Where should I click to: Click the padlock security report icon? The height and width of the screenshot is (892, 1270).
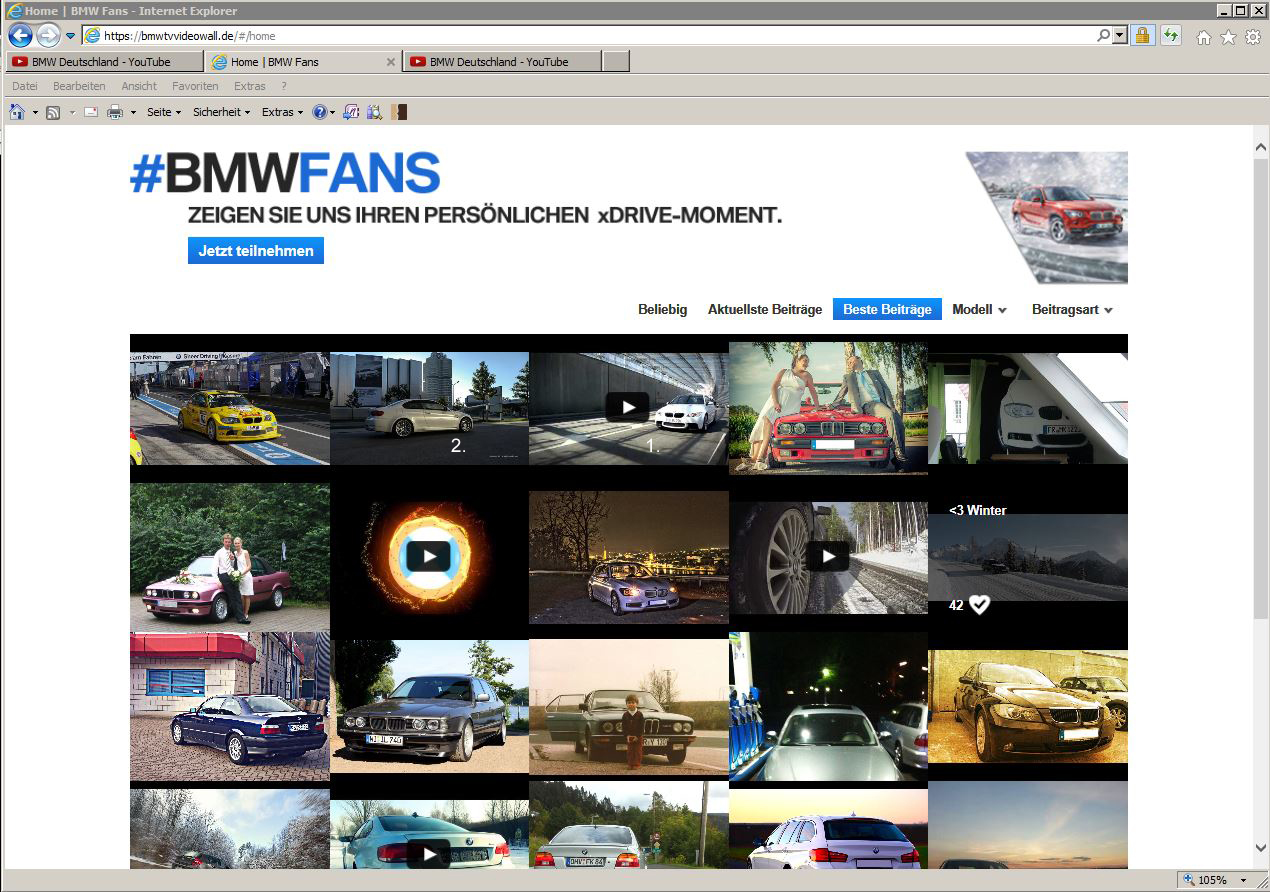point(1143,36)
